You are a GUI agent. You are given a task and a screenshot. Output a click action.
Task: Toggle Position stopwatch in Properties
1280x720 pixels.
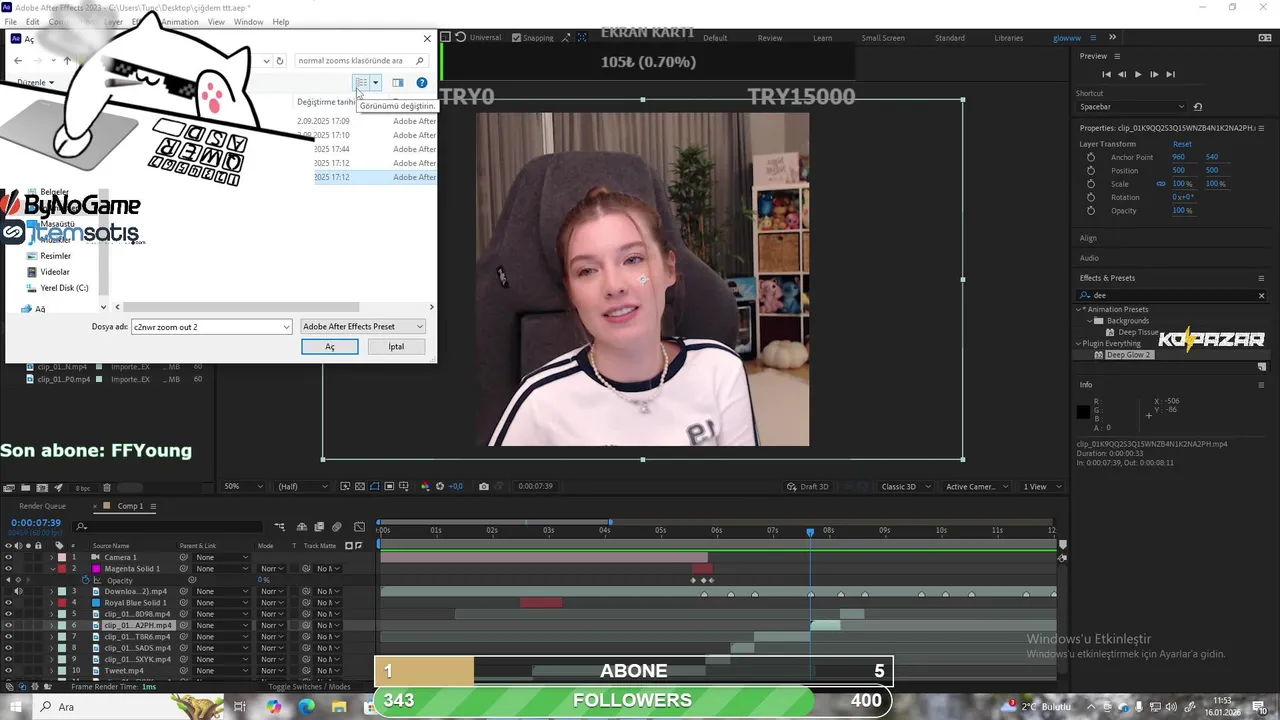(x=1090, y=170)
